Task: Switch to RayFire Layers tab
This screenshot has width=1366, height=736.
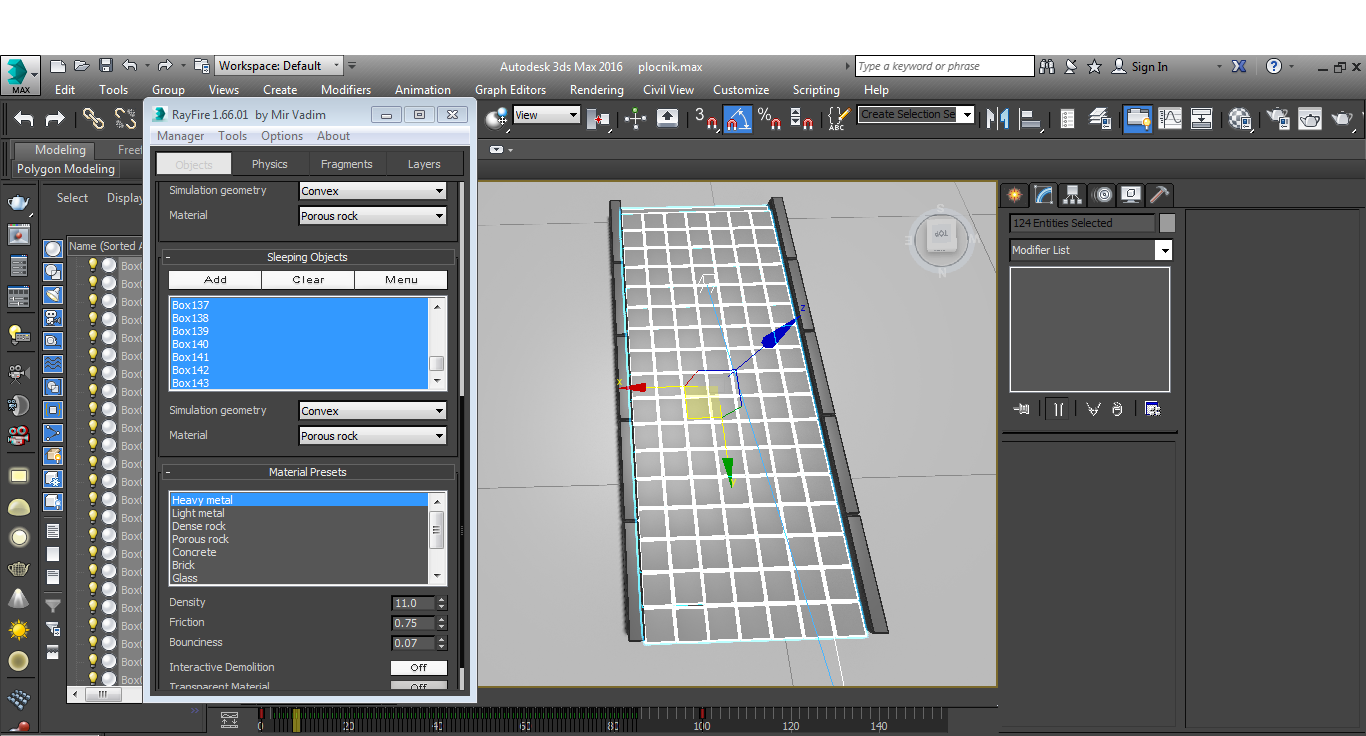Action: click(424, 164)
